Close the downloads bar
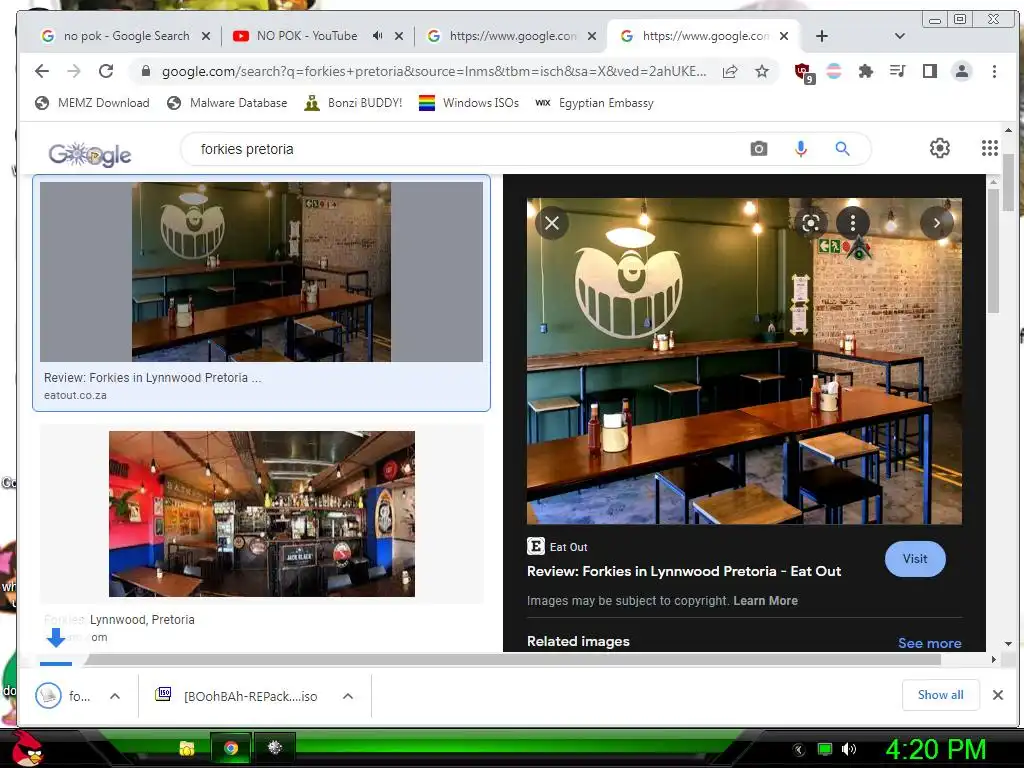The image size is (1024, 768). [x=997, y=695]
